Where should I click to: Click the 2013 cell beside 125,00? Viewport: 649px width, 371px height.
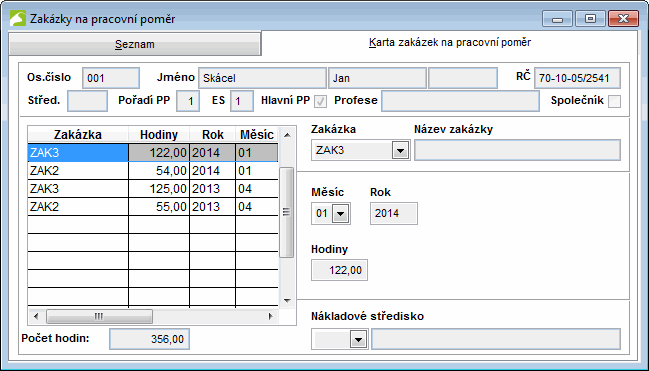click(213, 189)
